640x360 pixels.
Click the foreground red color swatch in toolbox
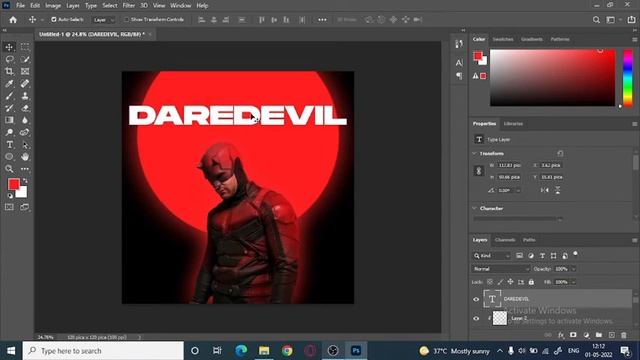[x=13, y=184]
